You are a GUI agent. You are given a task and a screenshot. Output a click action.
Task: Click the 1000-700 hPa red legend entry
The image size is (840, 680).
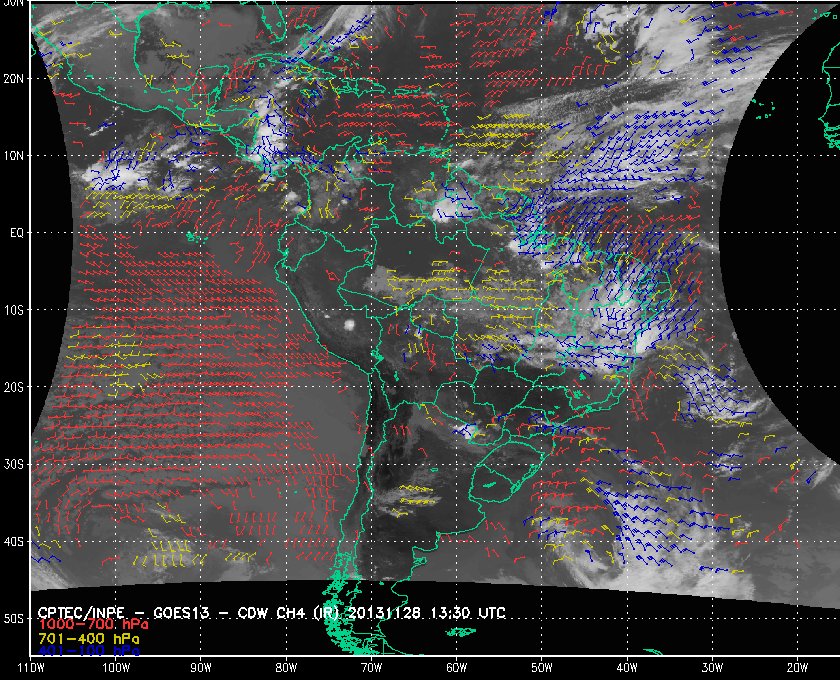93,625
